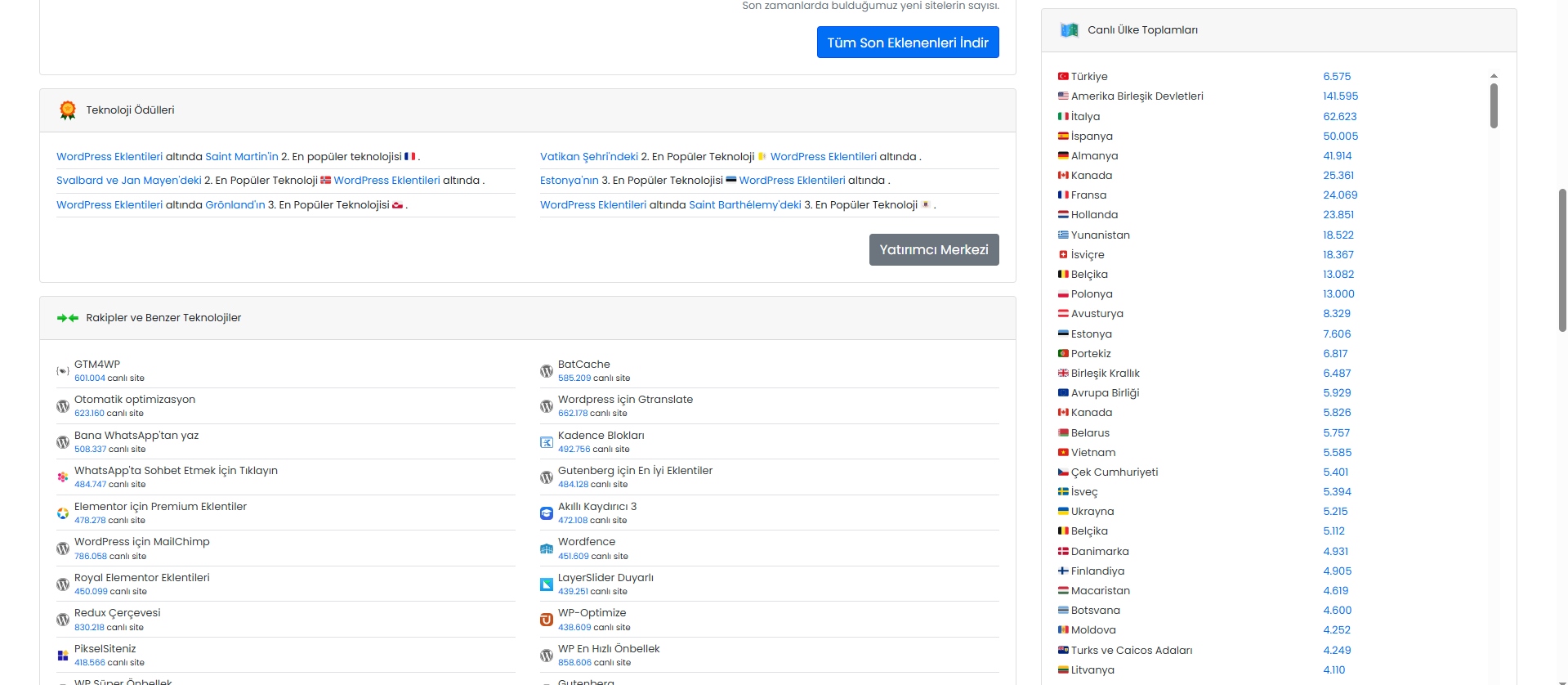The image size is (1568, 685).
Task: Open the Kadence Blokları technology name
Action: pos(601,436)
